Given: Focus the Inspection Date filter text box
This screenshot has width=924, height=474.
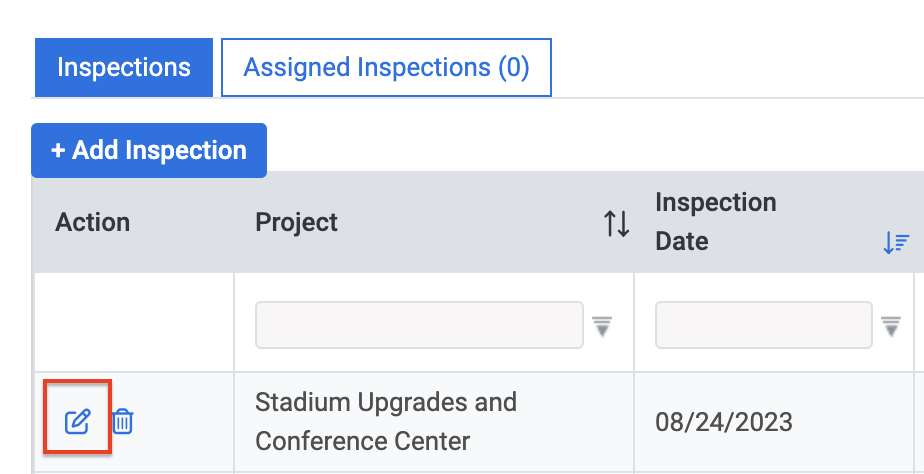Looking at the screenshot, I should 764,325.
